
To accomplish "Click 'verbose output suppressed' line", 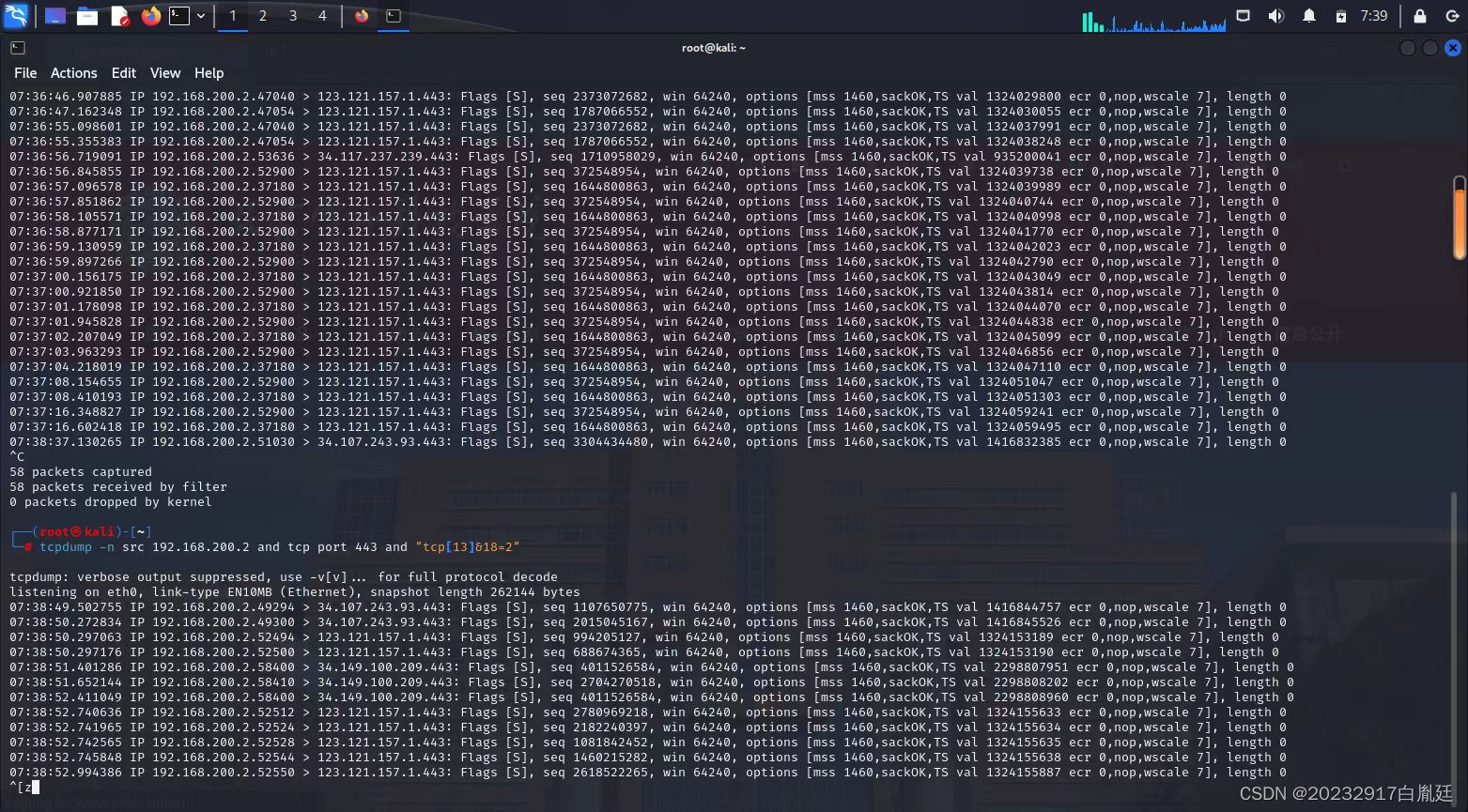I will tap(284, 577).
